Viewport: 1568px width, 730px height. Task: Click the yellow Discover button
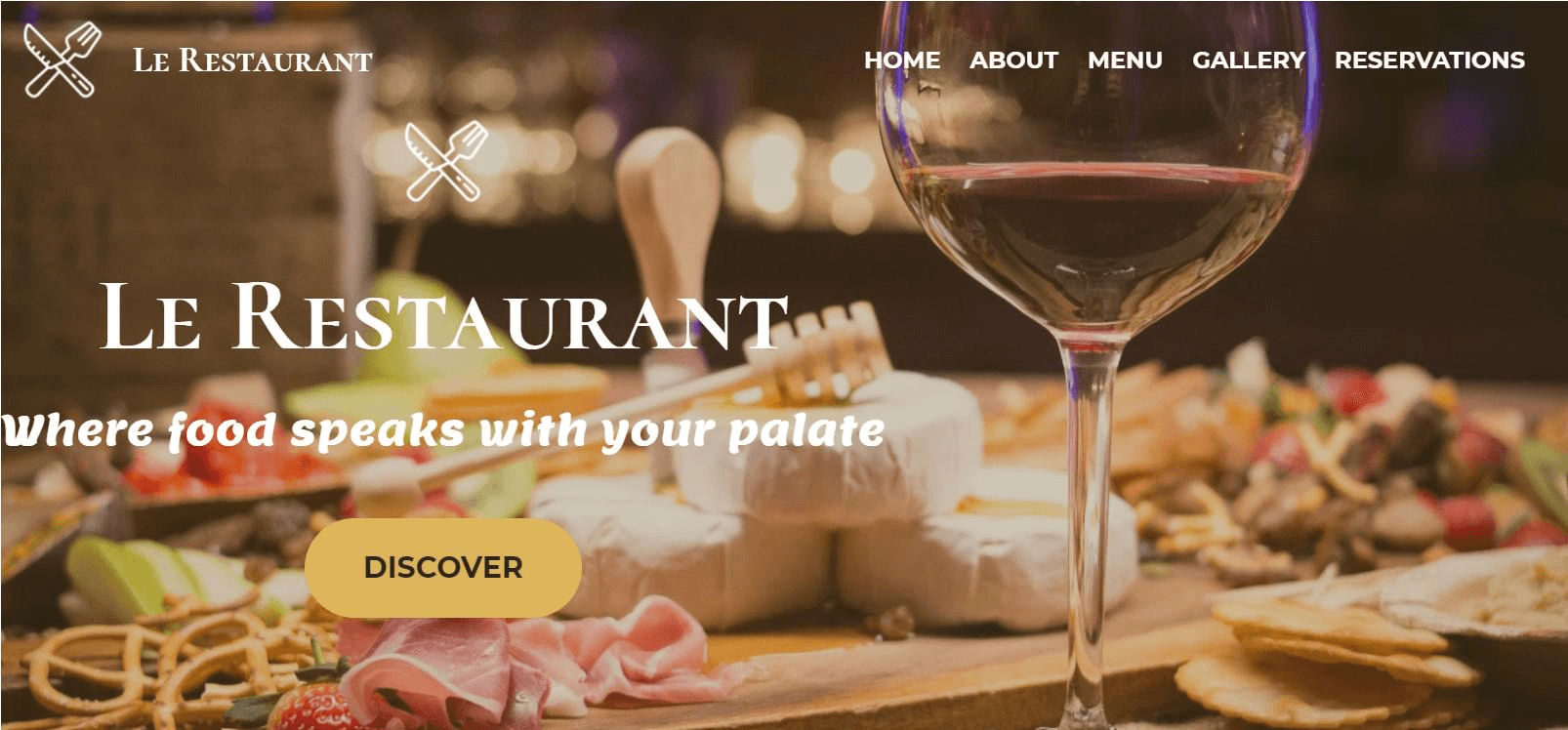pos(443,567)
